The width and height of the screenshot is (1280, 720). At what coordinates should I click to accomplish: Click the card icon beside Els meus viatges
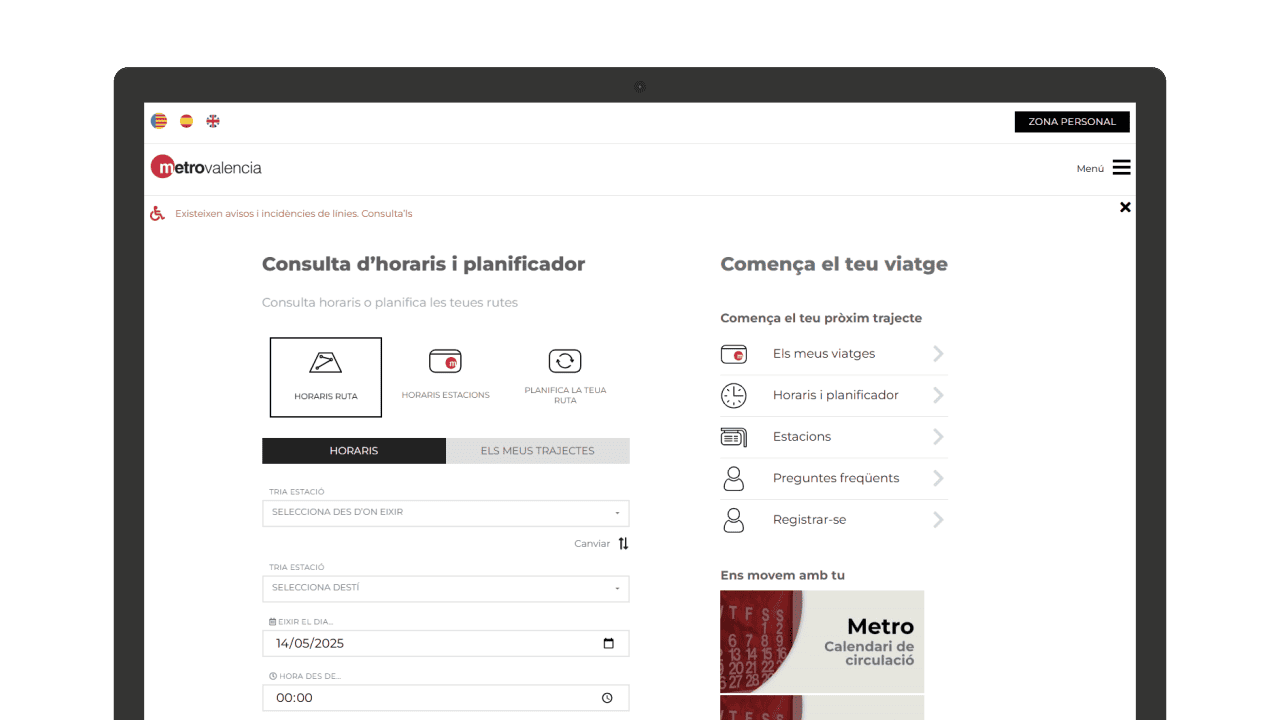click(x=734, y=354)
